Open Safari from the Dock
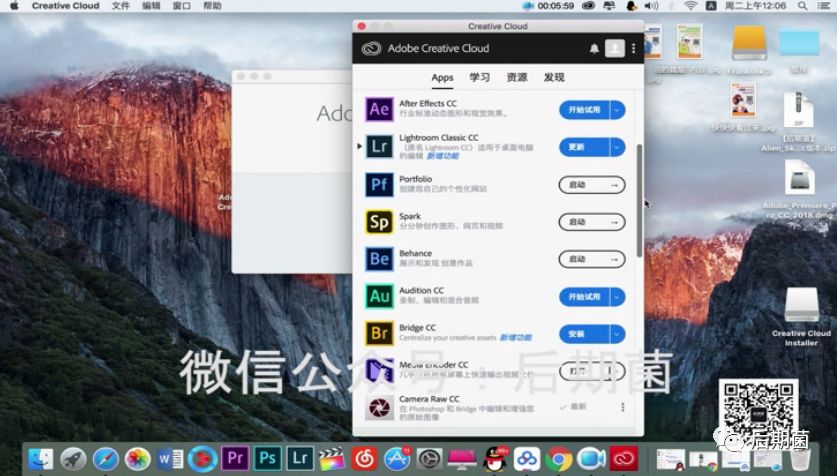The image size is (837, 476). pyautogui.click(x=106, y=459)
